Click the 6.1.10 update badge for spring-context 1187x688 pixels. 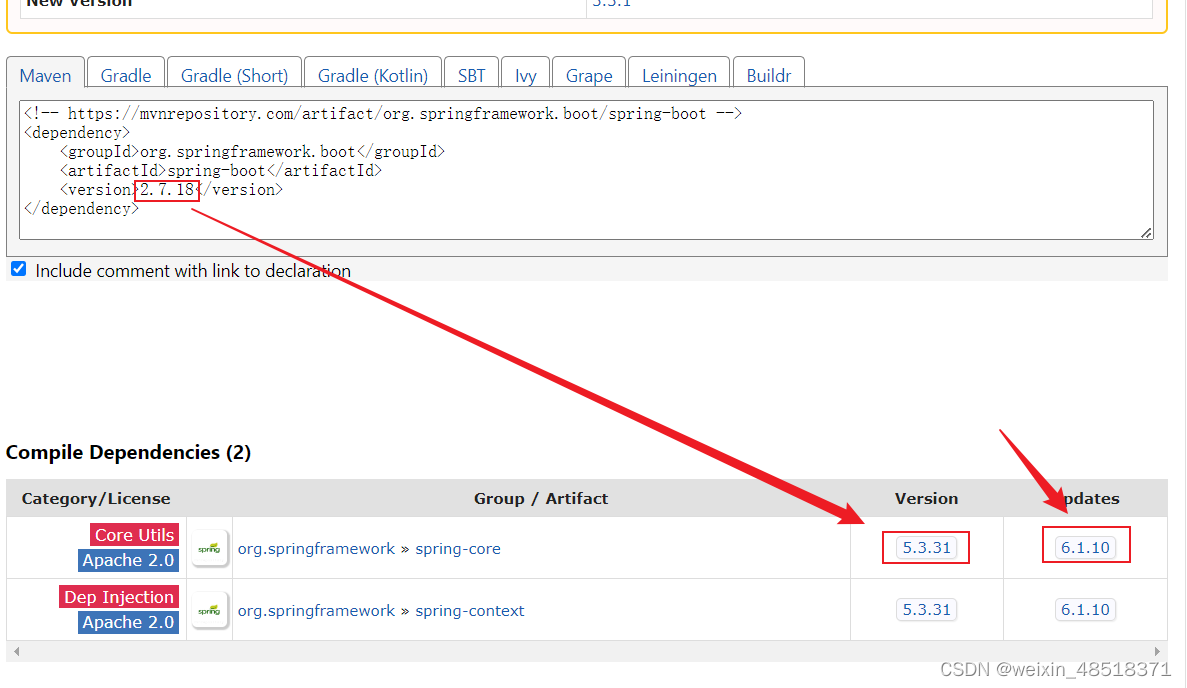1085,609
